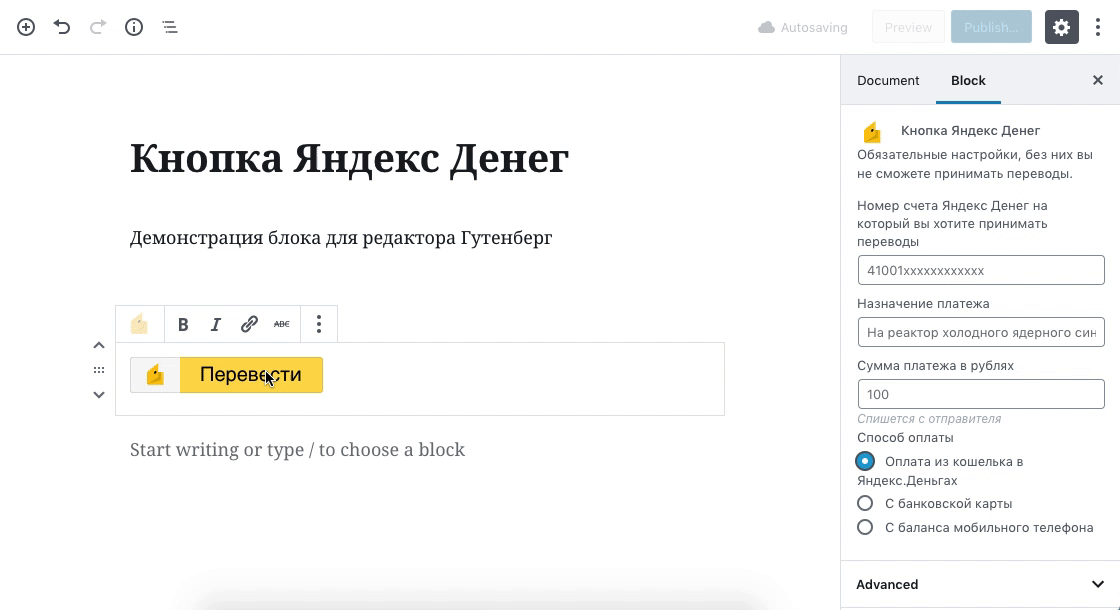1120x610 pixels.
Task: Click the Yandex Money block icon in toolbar
Action: click(x=140, y=324)
